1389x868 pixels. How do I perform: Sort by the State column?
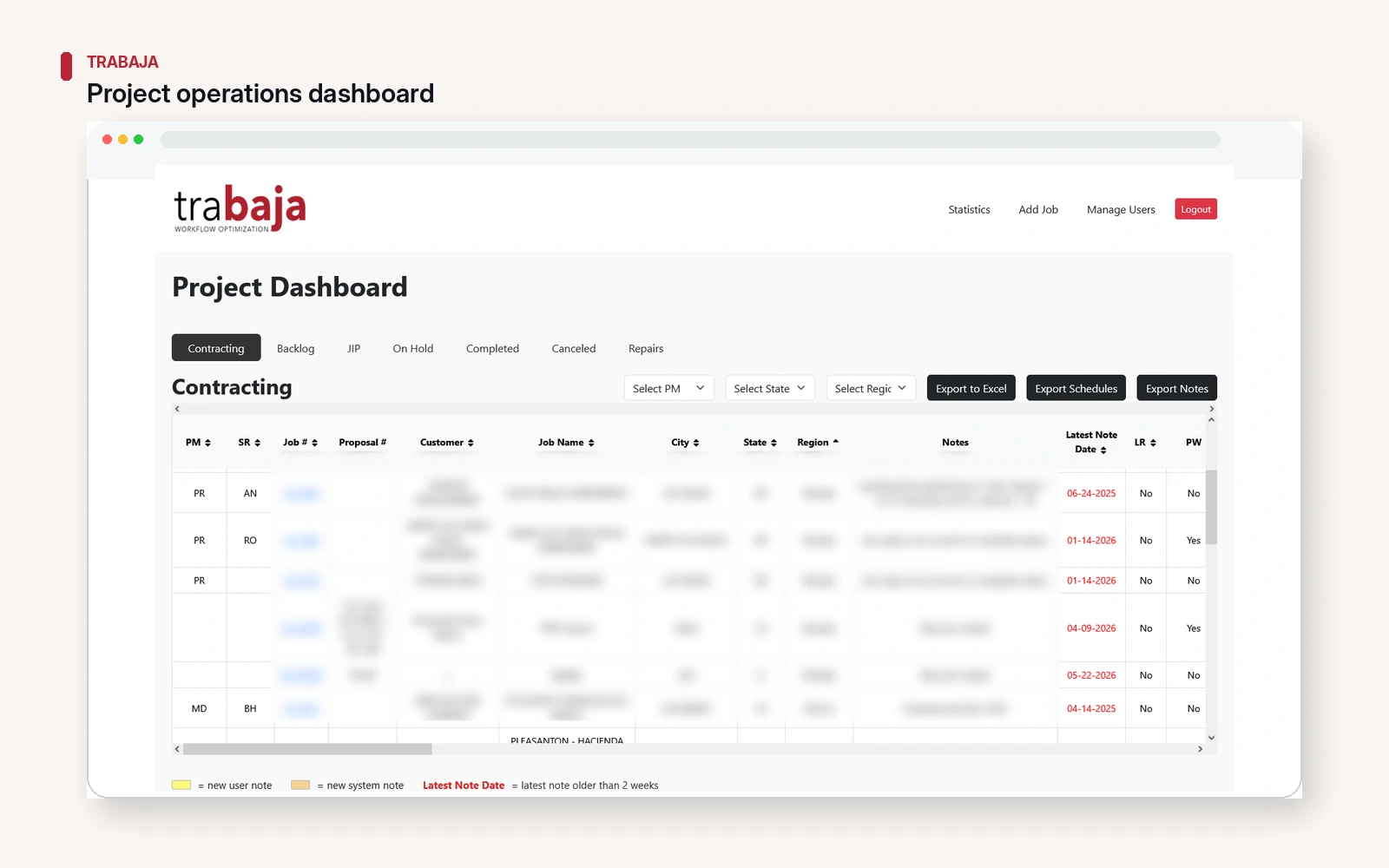pos(760,443)
